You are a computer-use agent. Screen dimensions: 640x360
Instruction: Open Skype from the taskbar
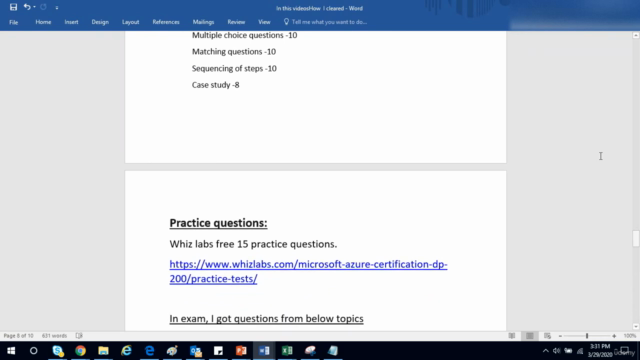(x=58, y=351)
